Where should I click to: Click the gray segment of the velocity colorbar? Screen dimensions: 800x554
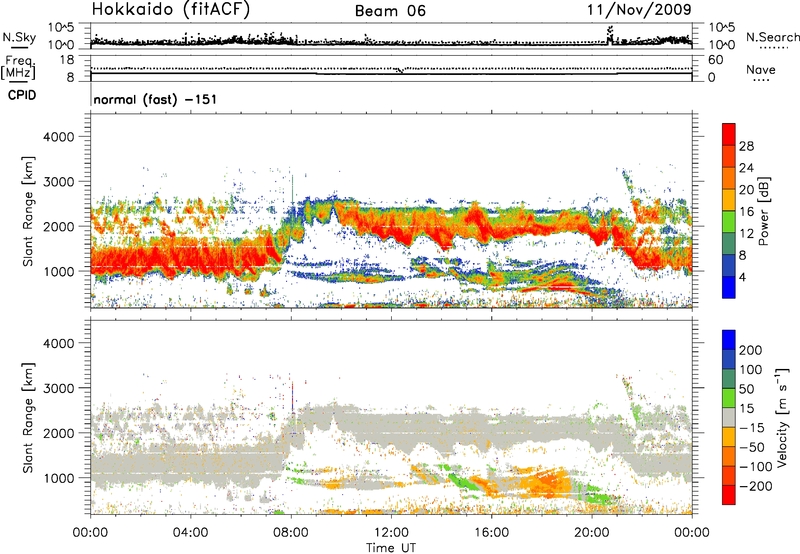pos(729,417)
